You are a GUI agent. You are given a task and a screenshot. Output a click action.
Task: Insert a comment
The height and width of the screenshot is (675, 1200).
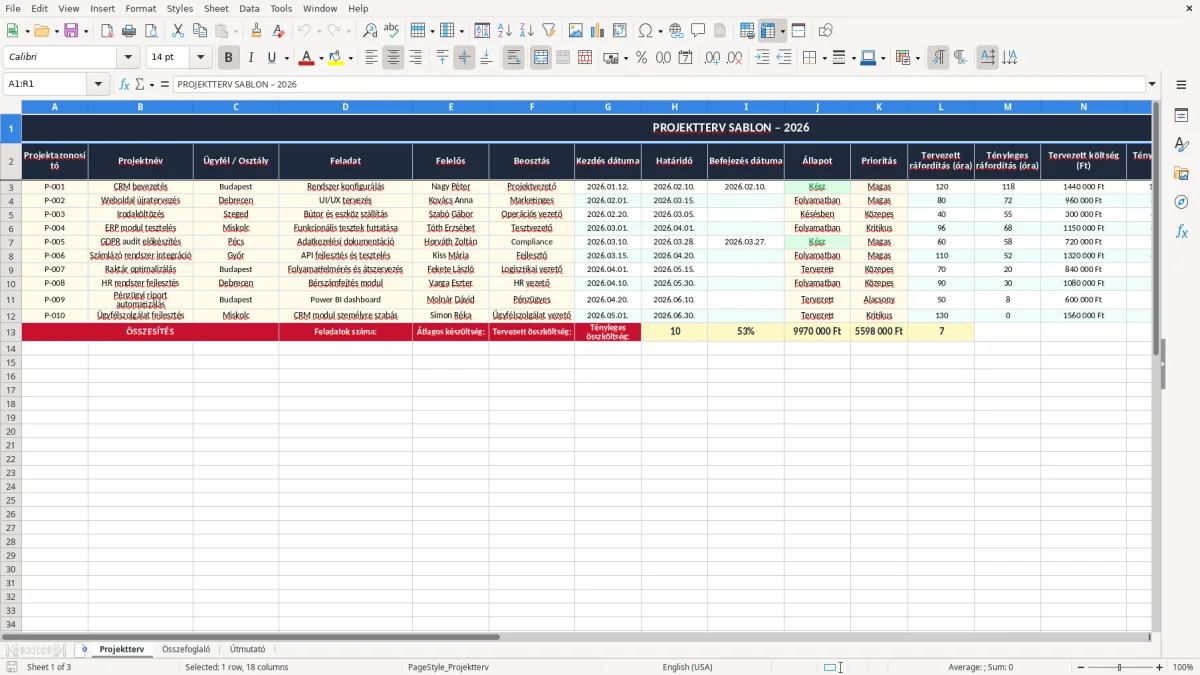pos(698,31)
